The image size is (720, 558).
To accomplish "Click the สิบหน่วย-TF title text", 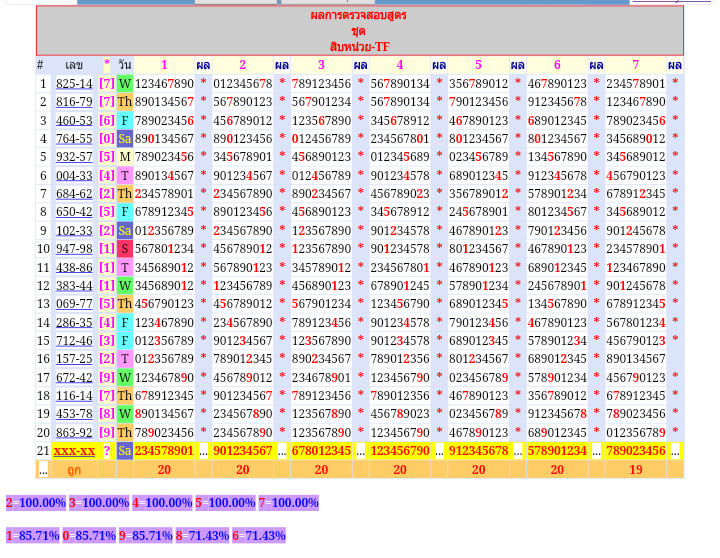I will (360, 47).
